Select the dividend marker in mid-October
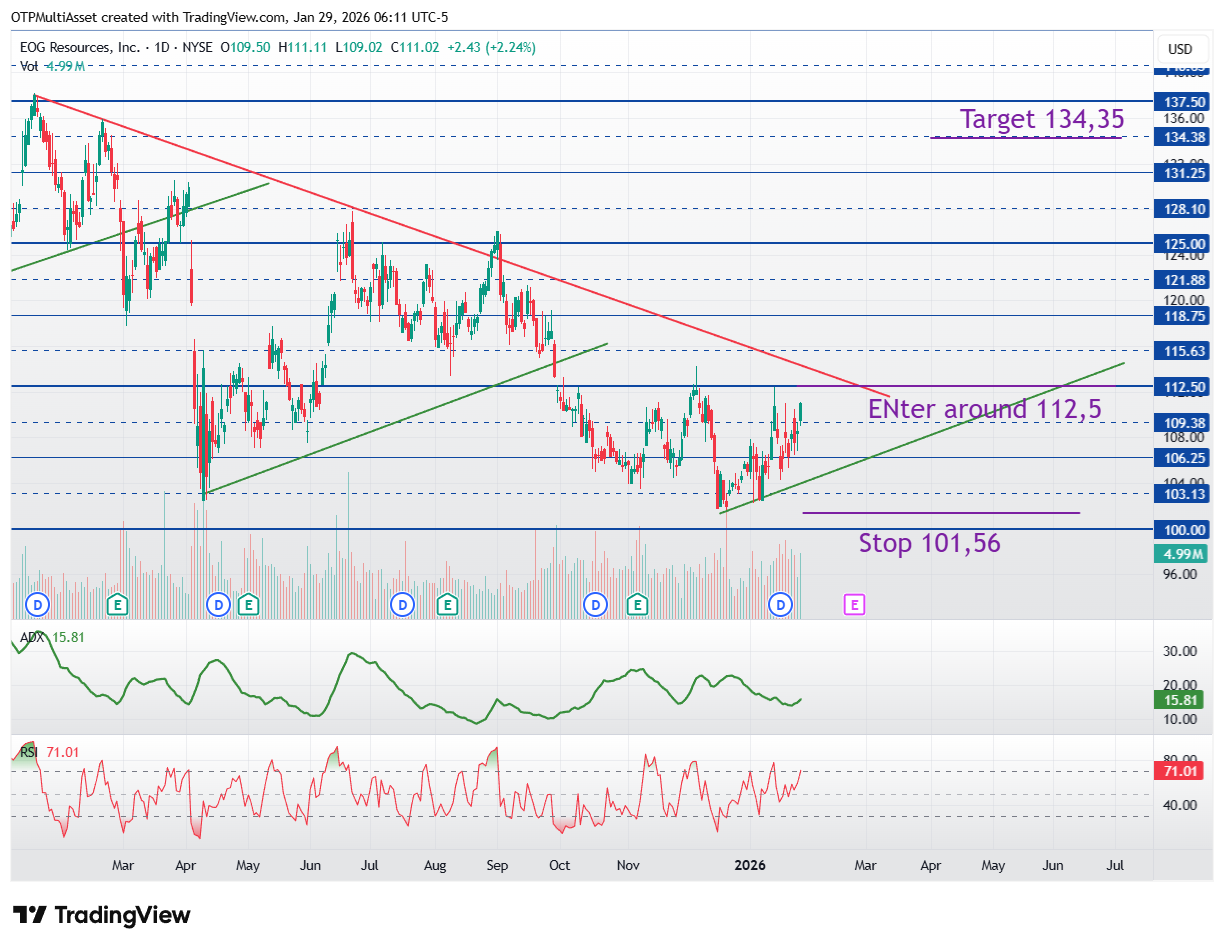The width and height of the screenshot is (1224, 949). [595, 604]
